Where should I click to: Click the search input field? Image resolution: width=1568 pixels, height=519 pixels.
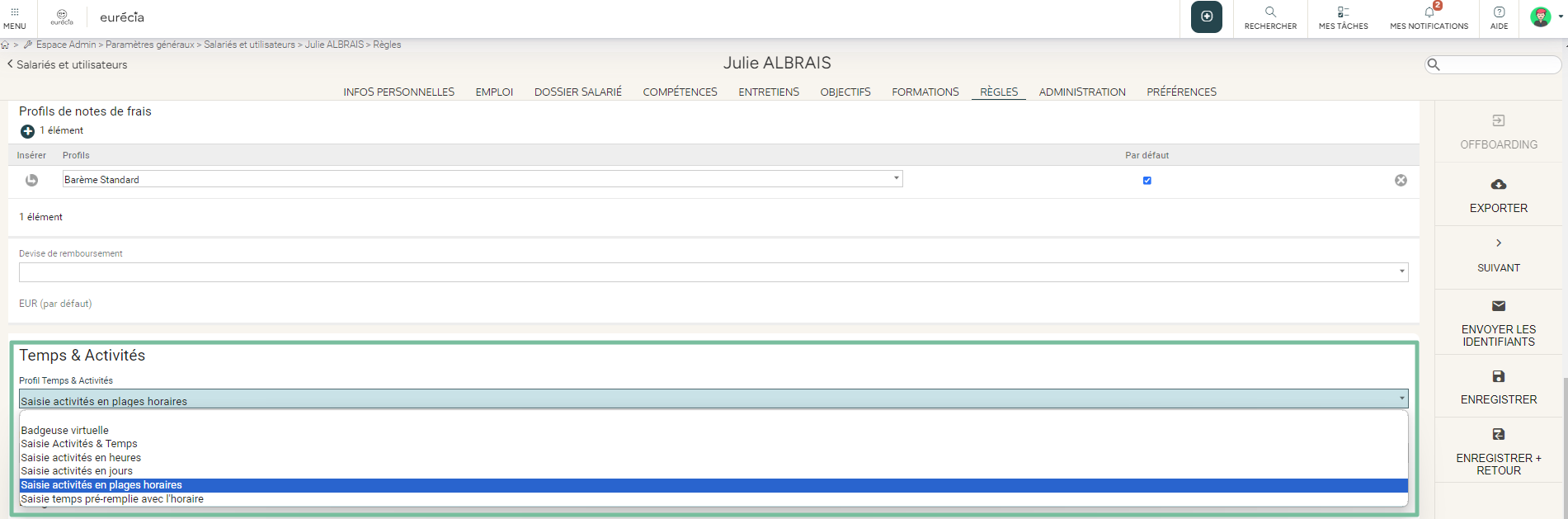coord(1493,64)
